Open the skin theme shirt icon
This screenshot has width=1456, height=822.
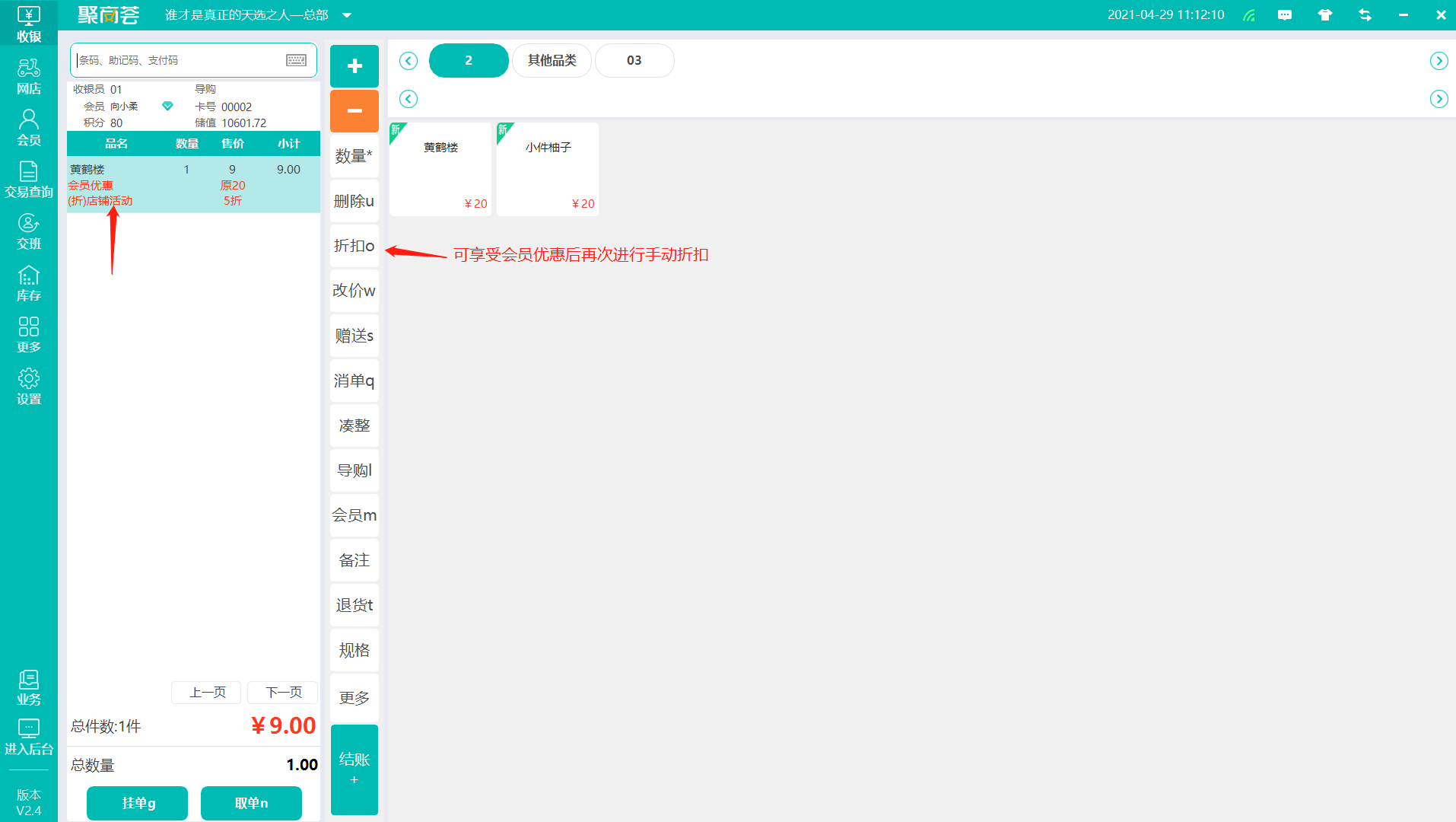coord(1325,15)
